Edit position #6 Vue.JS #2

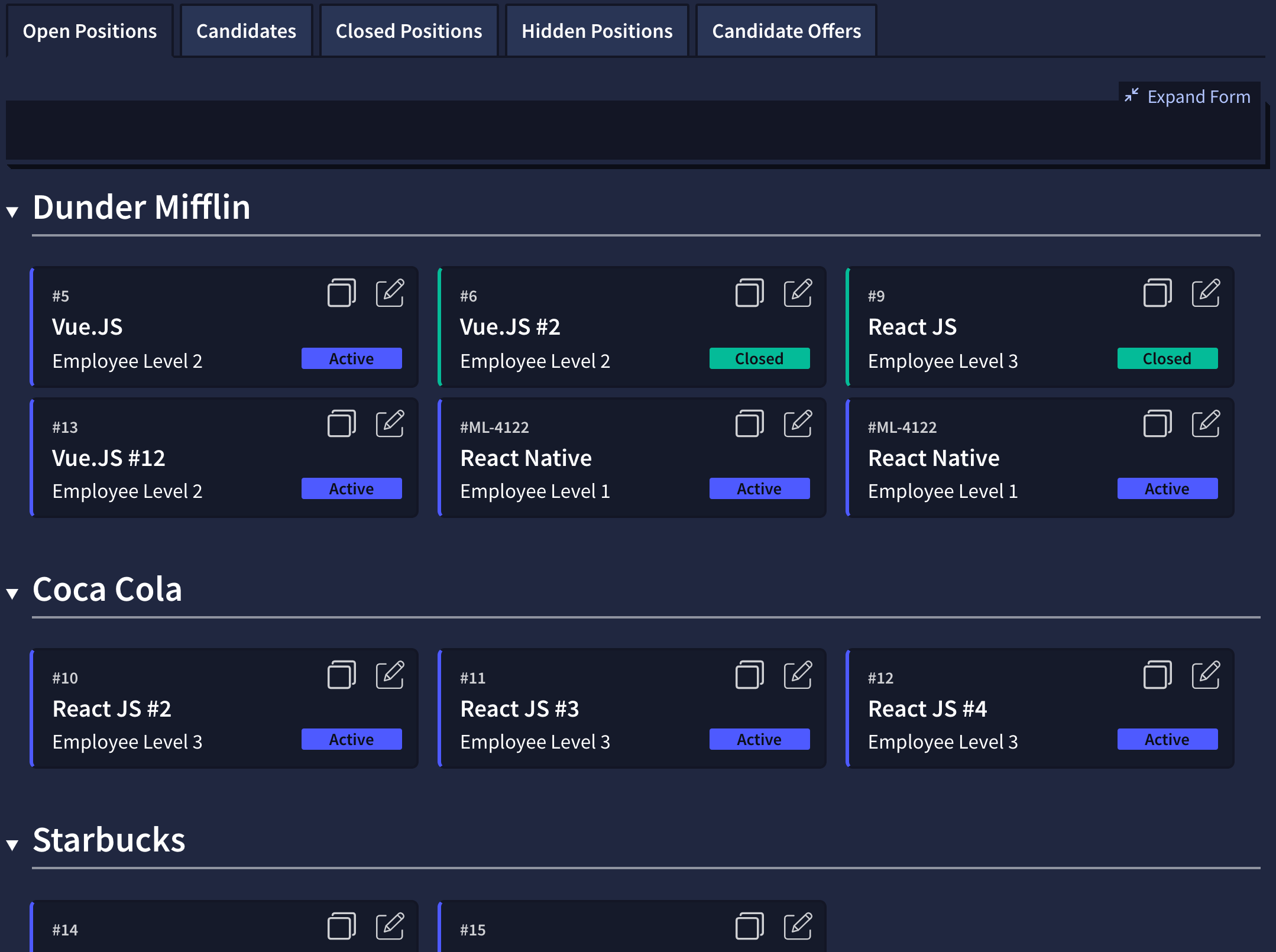click(798, 293)
